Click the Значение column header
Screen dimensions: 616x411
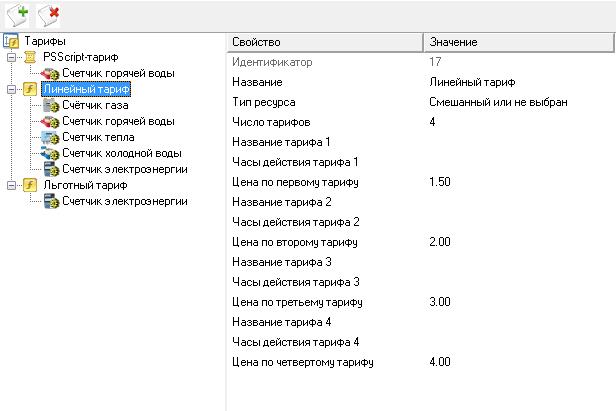519,42
